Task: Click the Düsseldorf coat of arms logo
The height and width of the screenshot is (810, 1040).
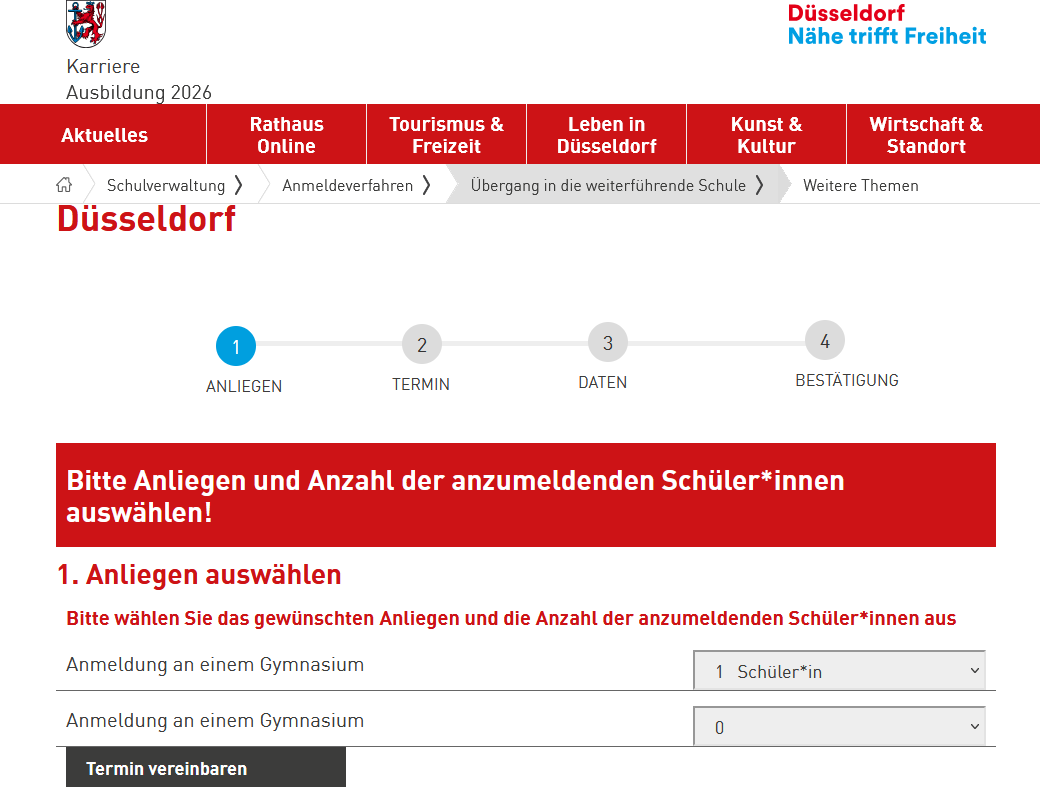Action: 85,24
